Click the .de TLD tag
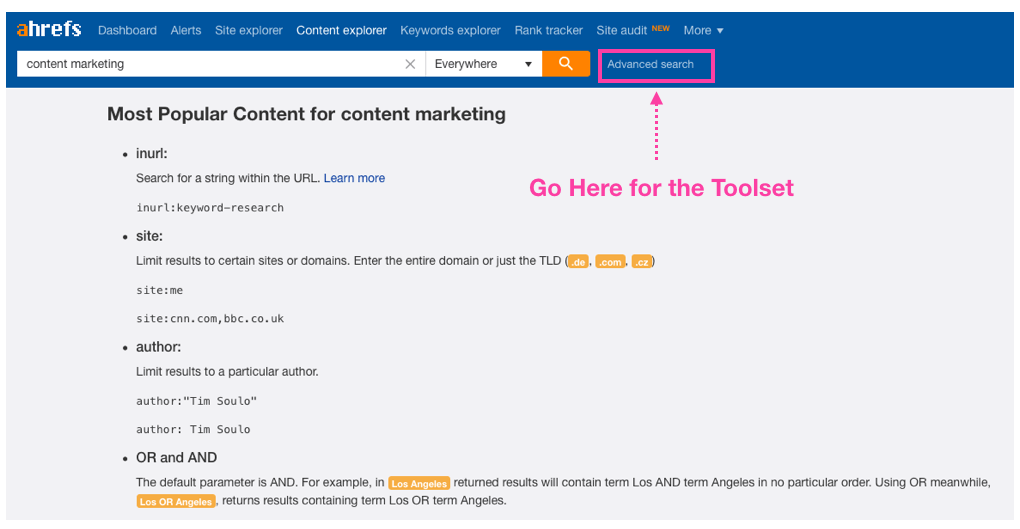 point(578,262)
